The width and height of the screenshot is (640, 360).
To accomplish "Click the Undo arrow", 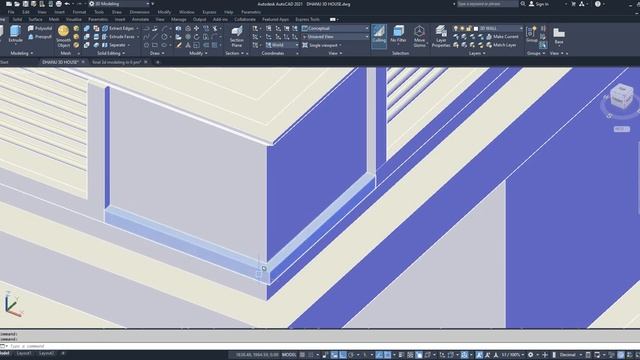I will 67,4.
